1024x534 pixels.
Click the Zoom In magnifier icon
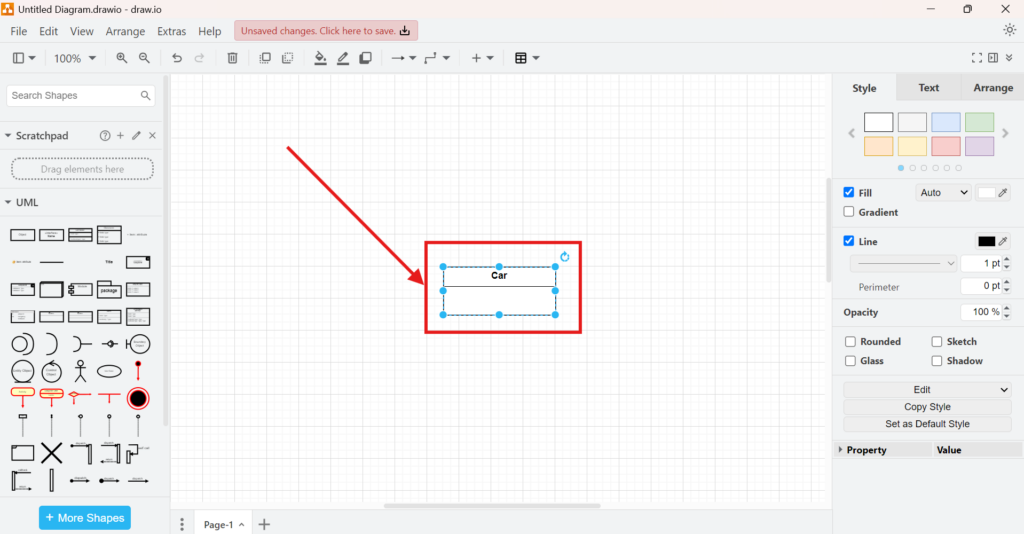tap(122, 58)
